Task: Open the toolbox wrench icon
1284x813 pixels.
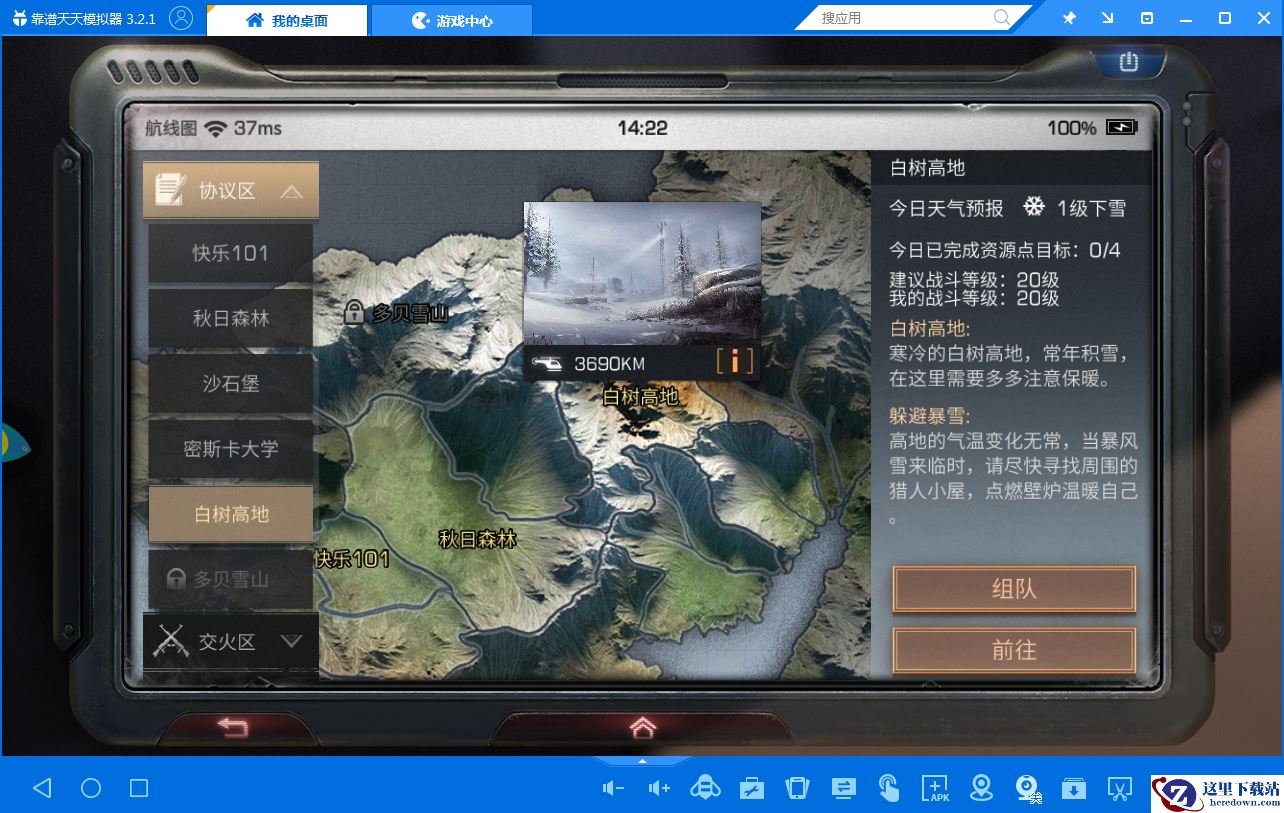Action: [751, 788]
